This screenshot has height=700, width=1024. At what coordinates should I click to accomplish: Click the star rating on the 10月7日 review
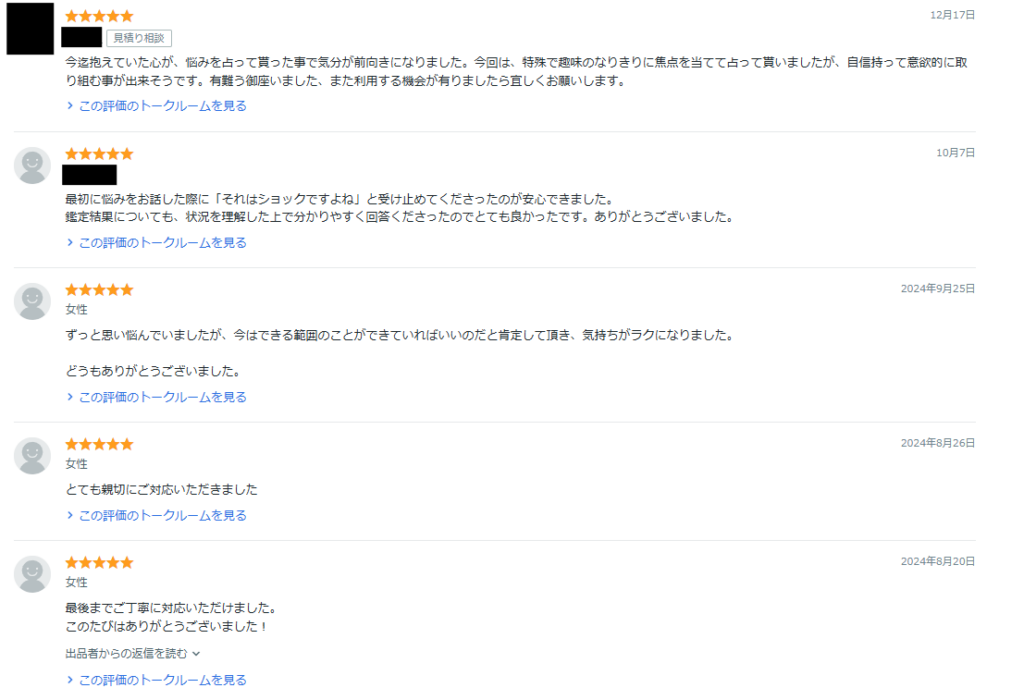(x=99, y=154)
